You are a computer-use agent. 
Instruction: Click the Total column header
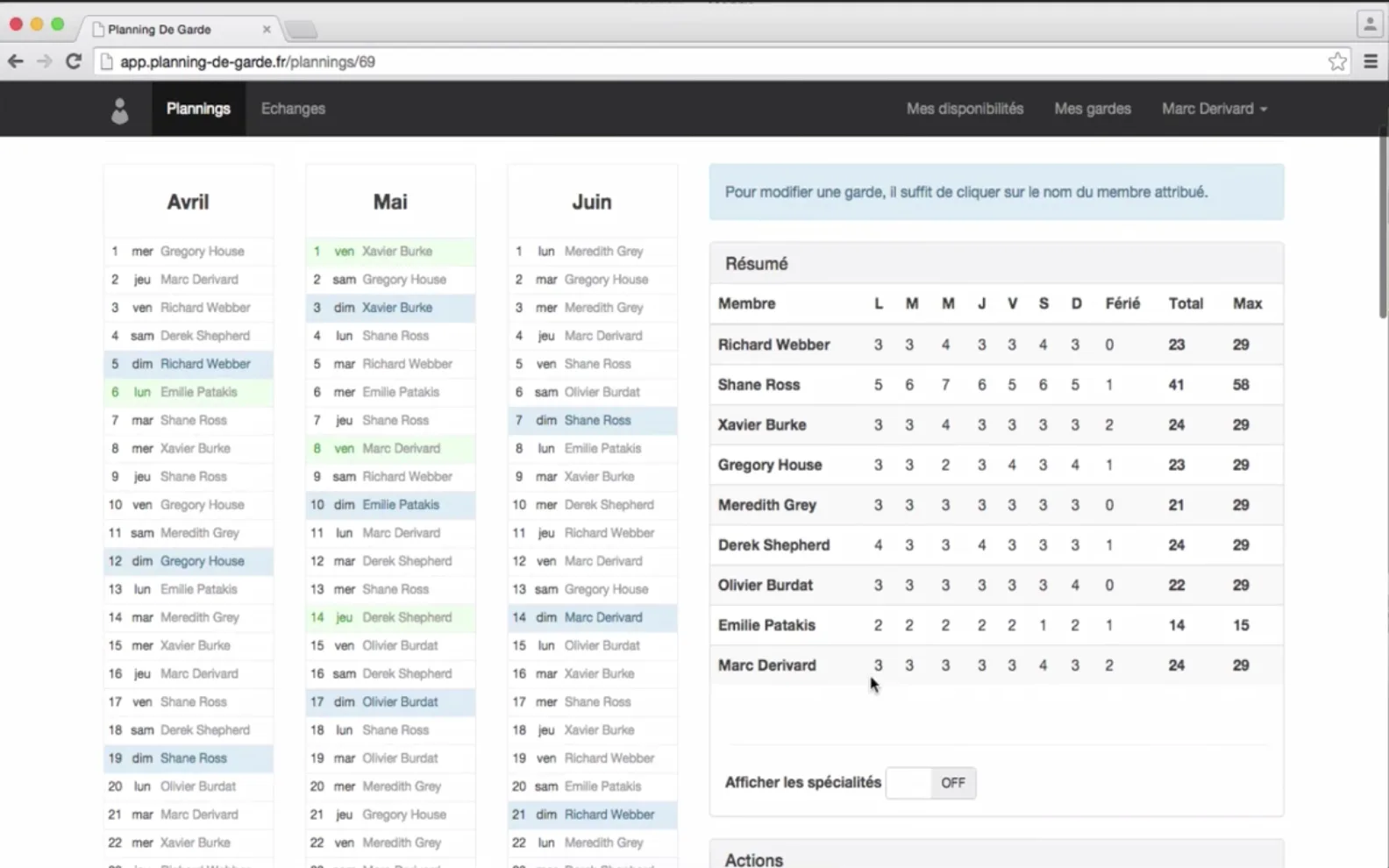[x=1186, y=304]
